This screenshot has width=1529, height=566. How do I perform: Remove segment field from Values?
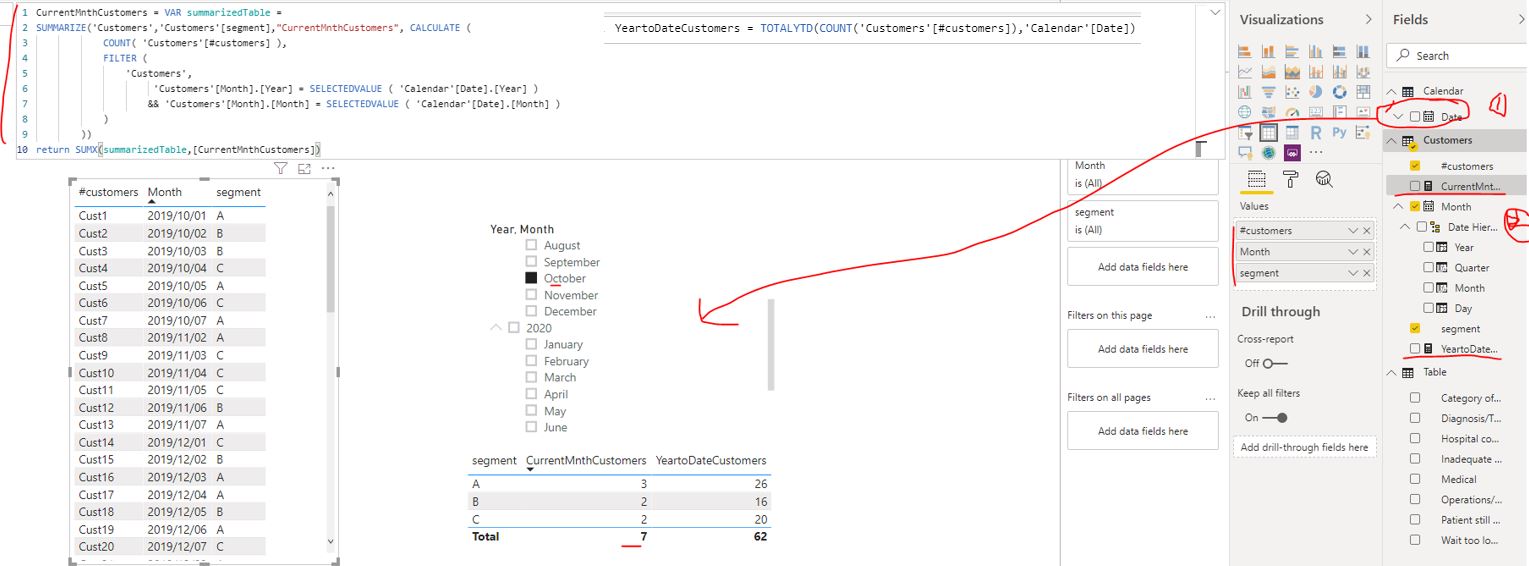pos(1367,273)
